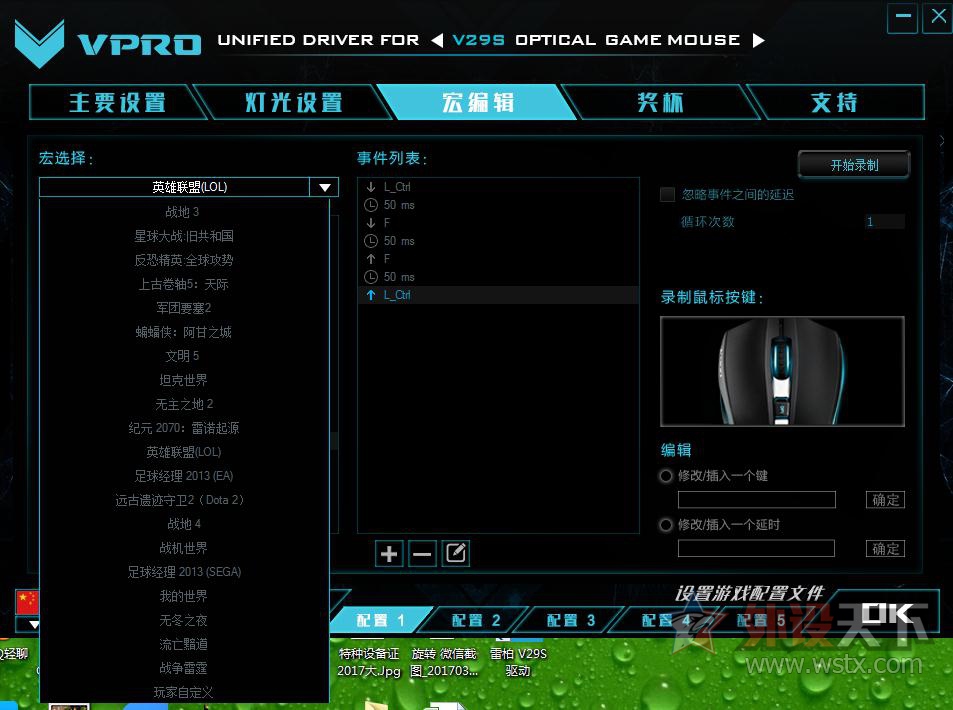
Task: Choose 战地 4 from macro list
Action: point(184,524)
